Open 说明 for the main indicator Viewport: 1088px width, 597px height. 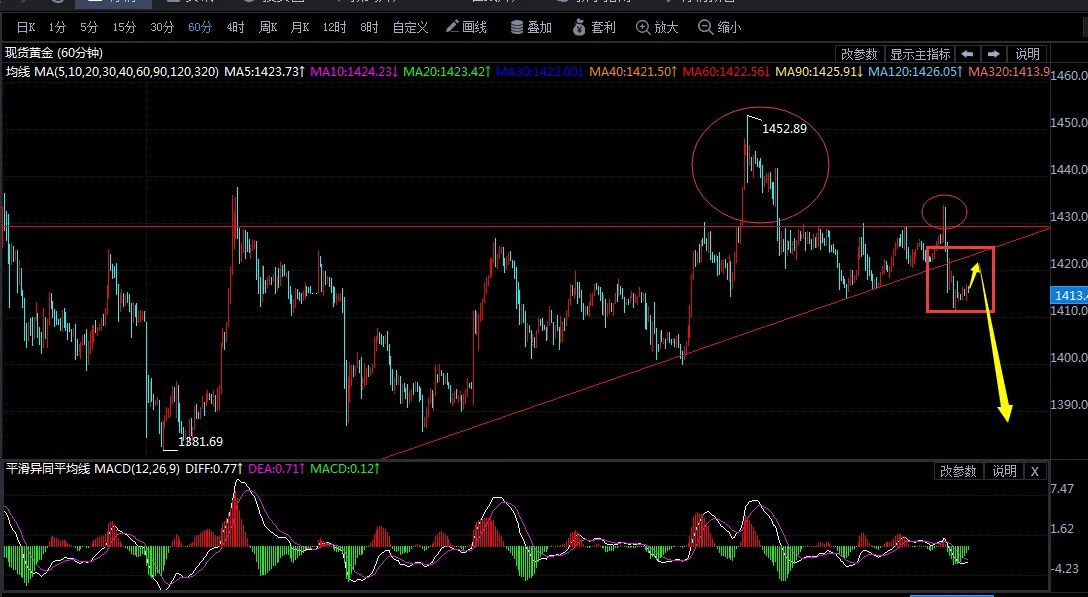1028,54
